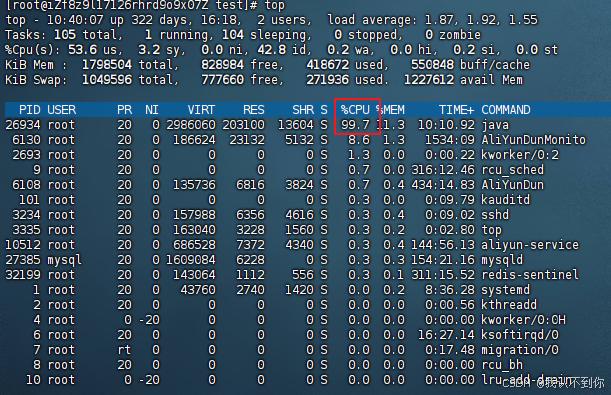Select the 42.8 id idle value
Screen dimensions: 611x395
click(272, 50)
